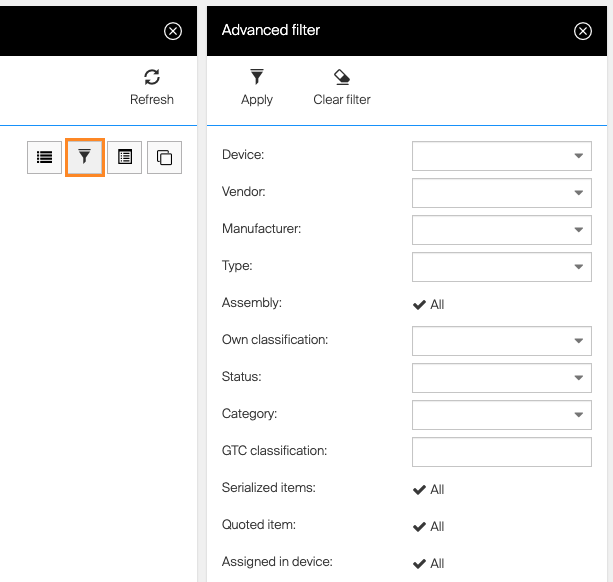Toggle Serialized items All checkmark
This screenshot has width=613, height=582.
[x=420, y=489]
